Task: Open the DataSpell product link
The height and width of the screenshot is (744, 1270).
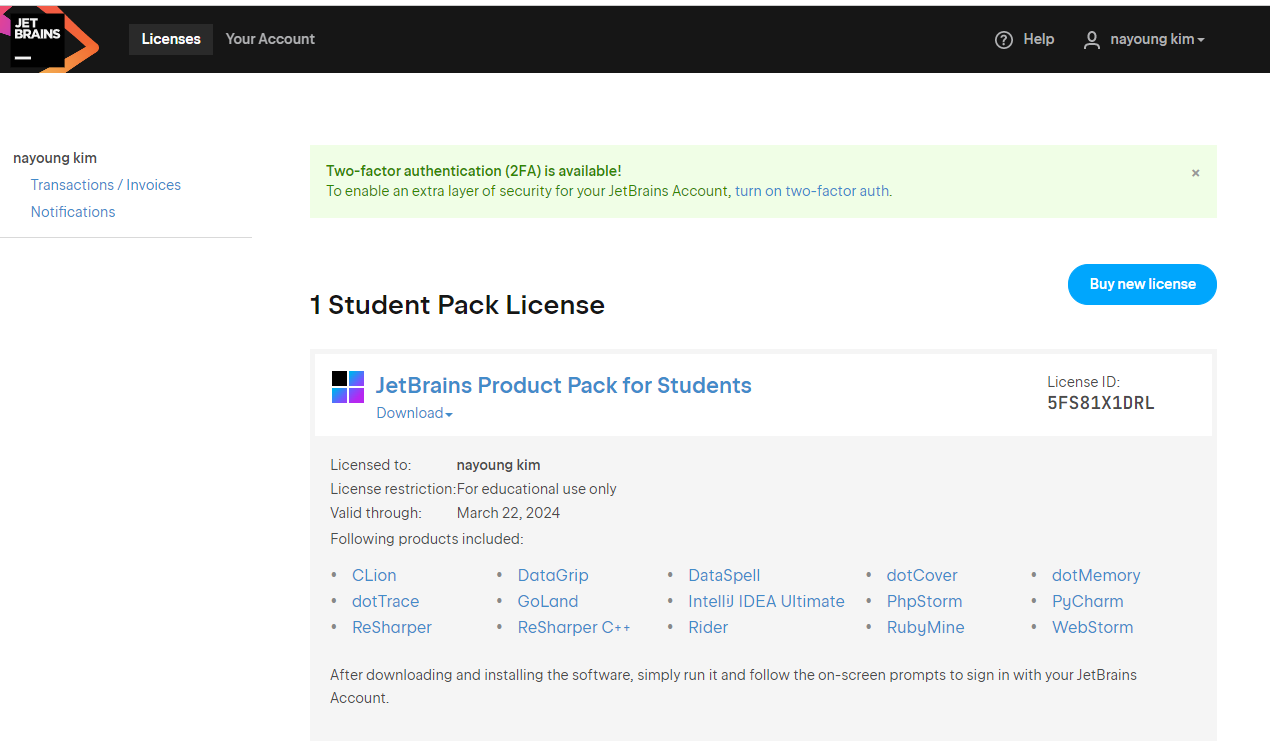Action: click(x=724, y=575)
